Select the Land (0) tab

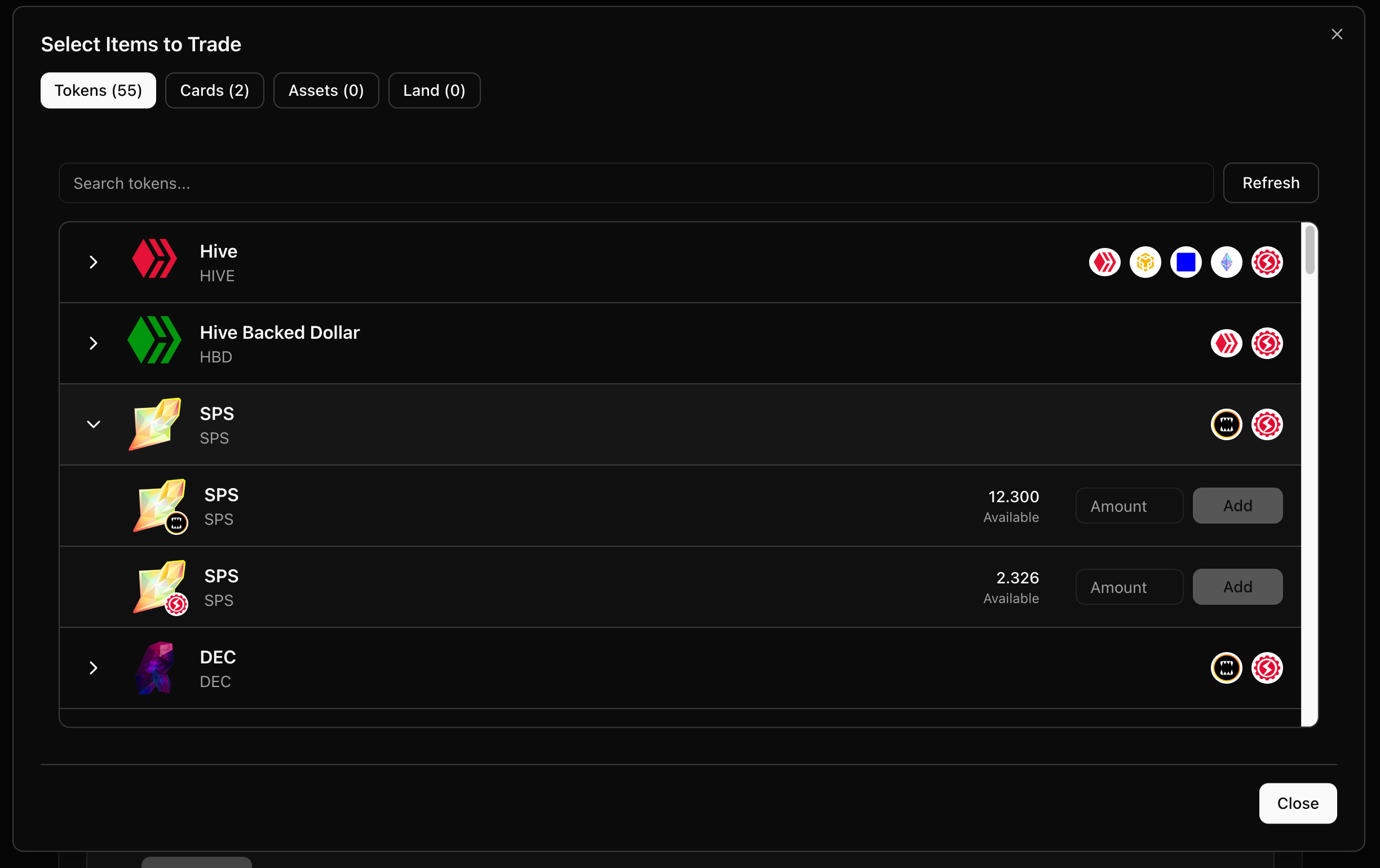pos(434,91)
